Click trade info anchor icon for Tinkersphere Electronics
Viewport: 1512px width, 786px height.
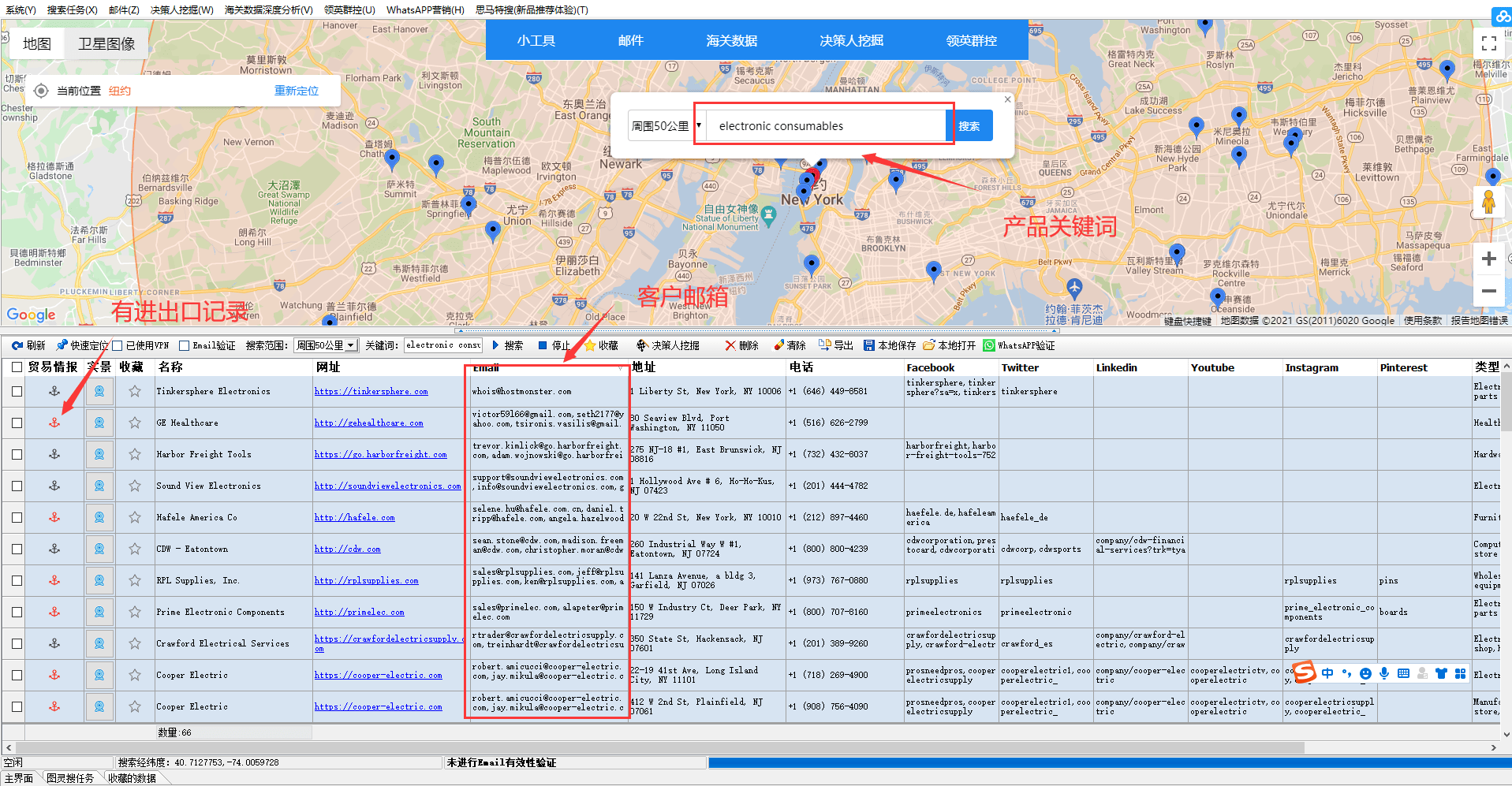[x=54, y=391]
